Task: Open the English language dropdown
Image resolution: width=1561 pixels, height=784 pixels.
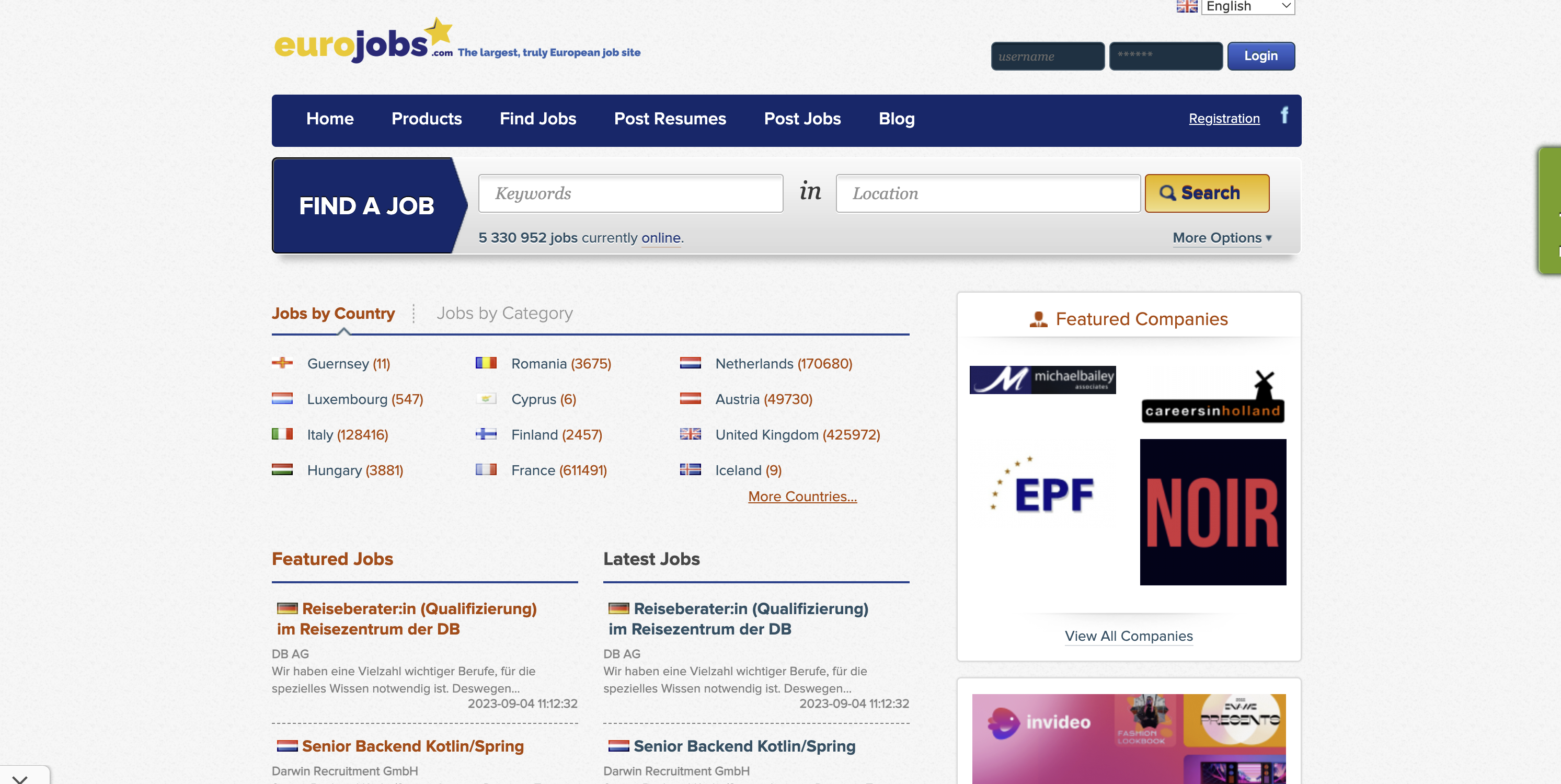Action: pos(1248,6)
